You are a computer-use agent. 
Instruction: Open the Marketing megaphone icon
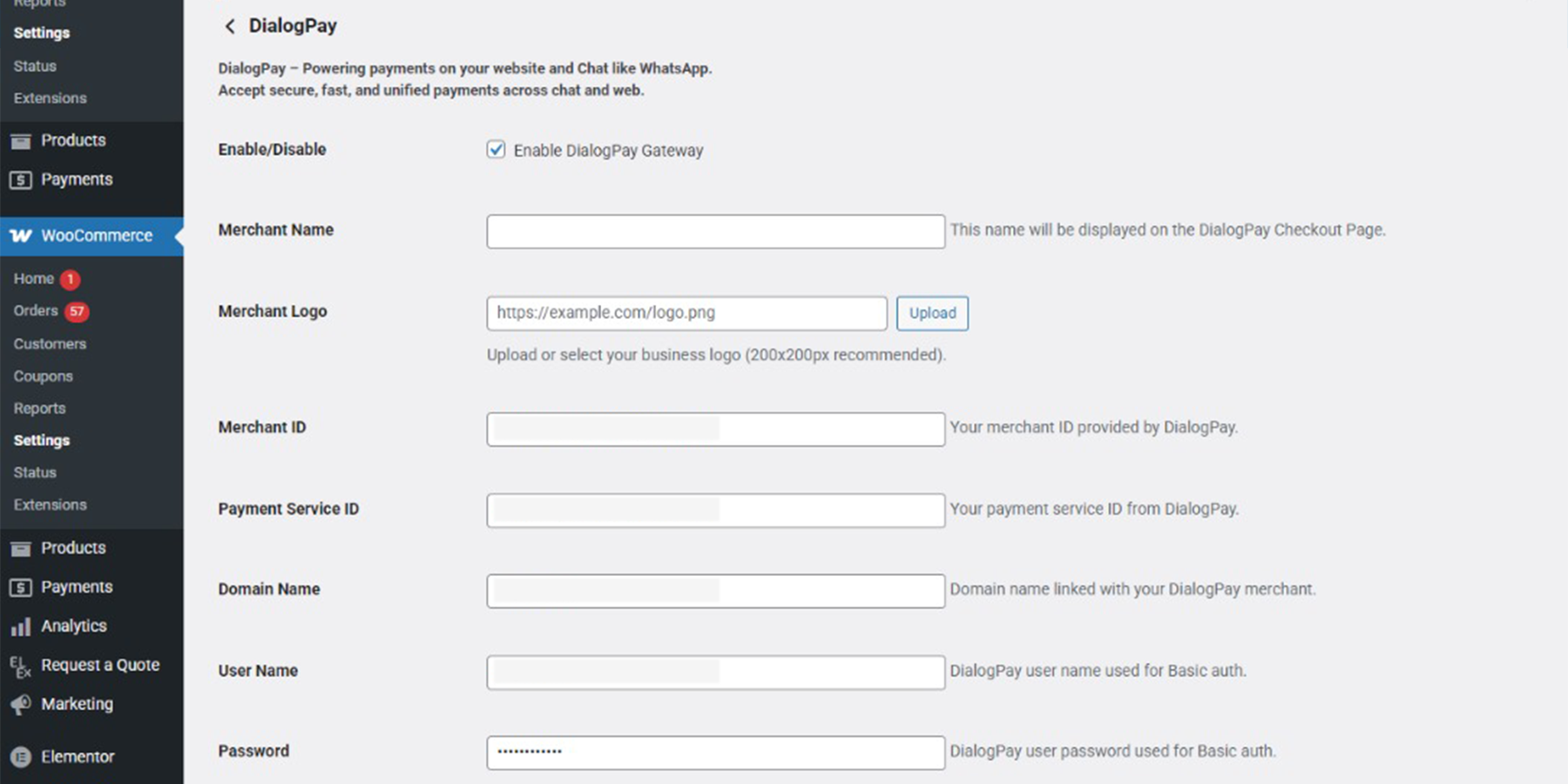pyautogui.click(x=22, y=704)
